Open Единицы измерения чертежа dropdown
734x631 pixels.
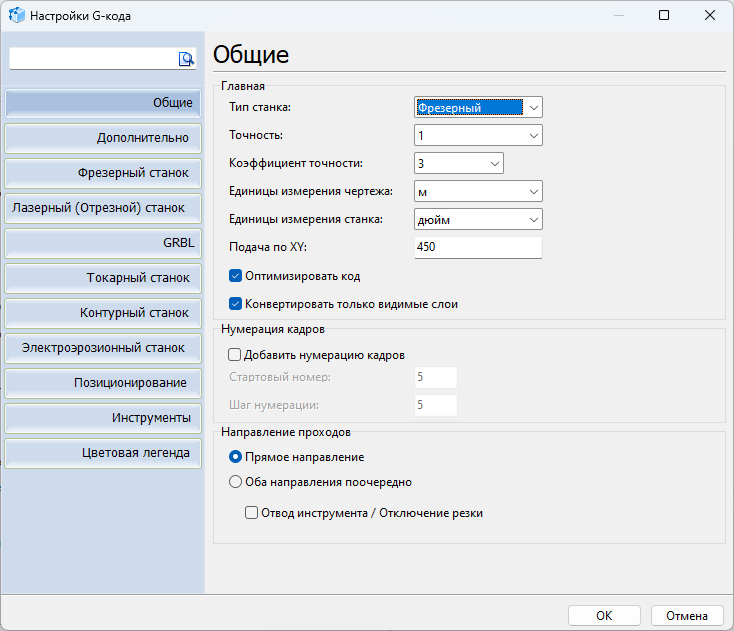pos(478,191)
